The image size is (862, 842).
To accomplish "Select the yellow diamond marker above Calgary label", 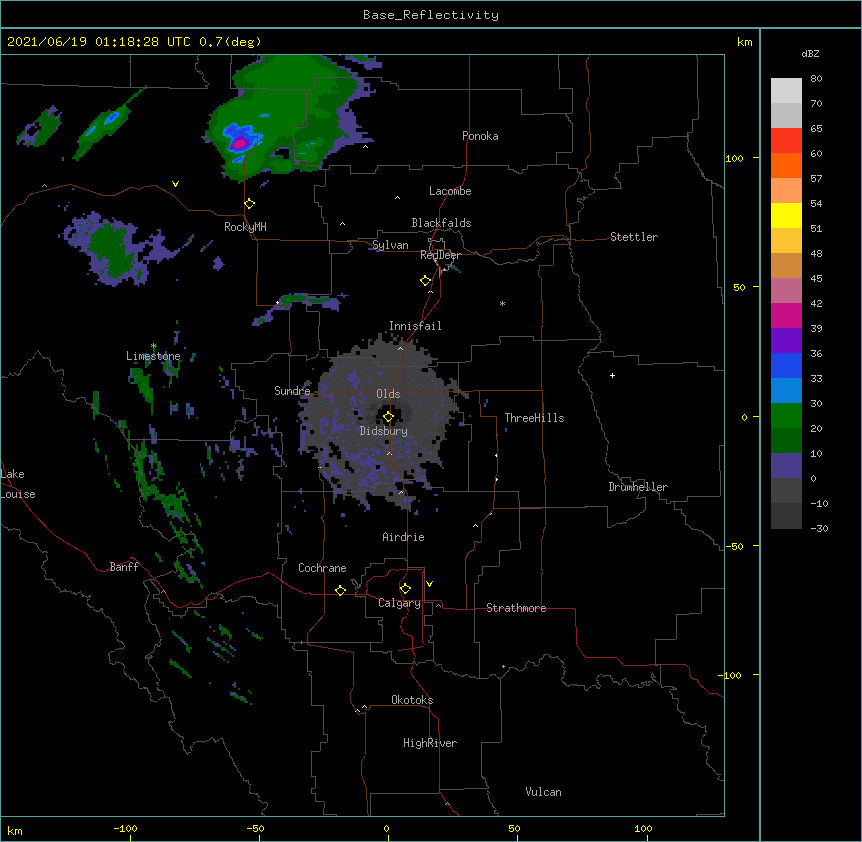I will pos(405,589).
